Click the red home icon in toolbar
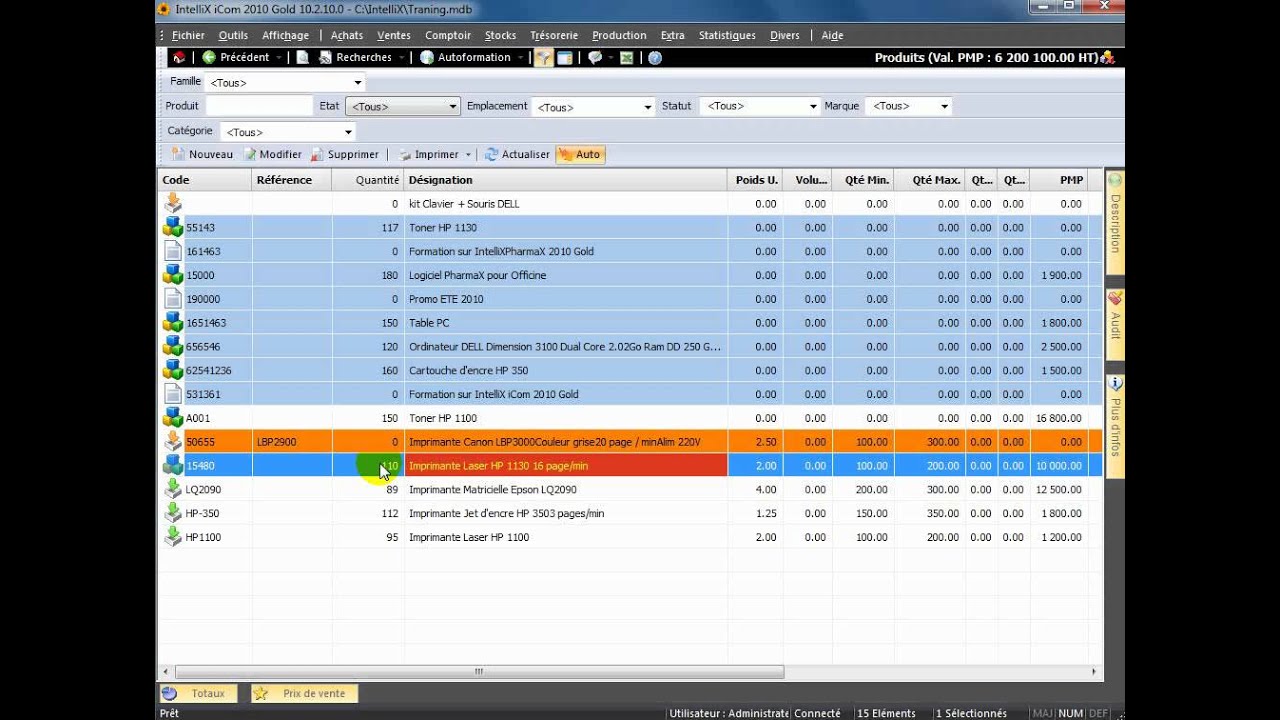 179,58
